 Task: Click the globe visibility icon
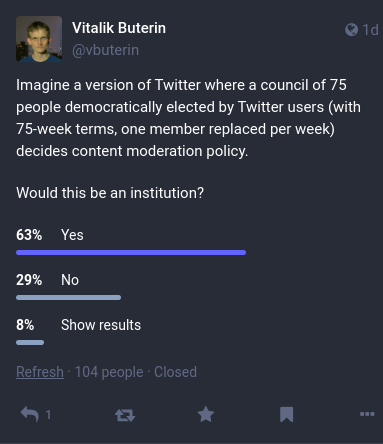[351, 30]
